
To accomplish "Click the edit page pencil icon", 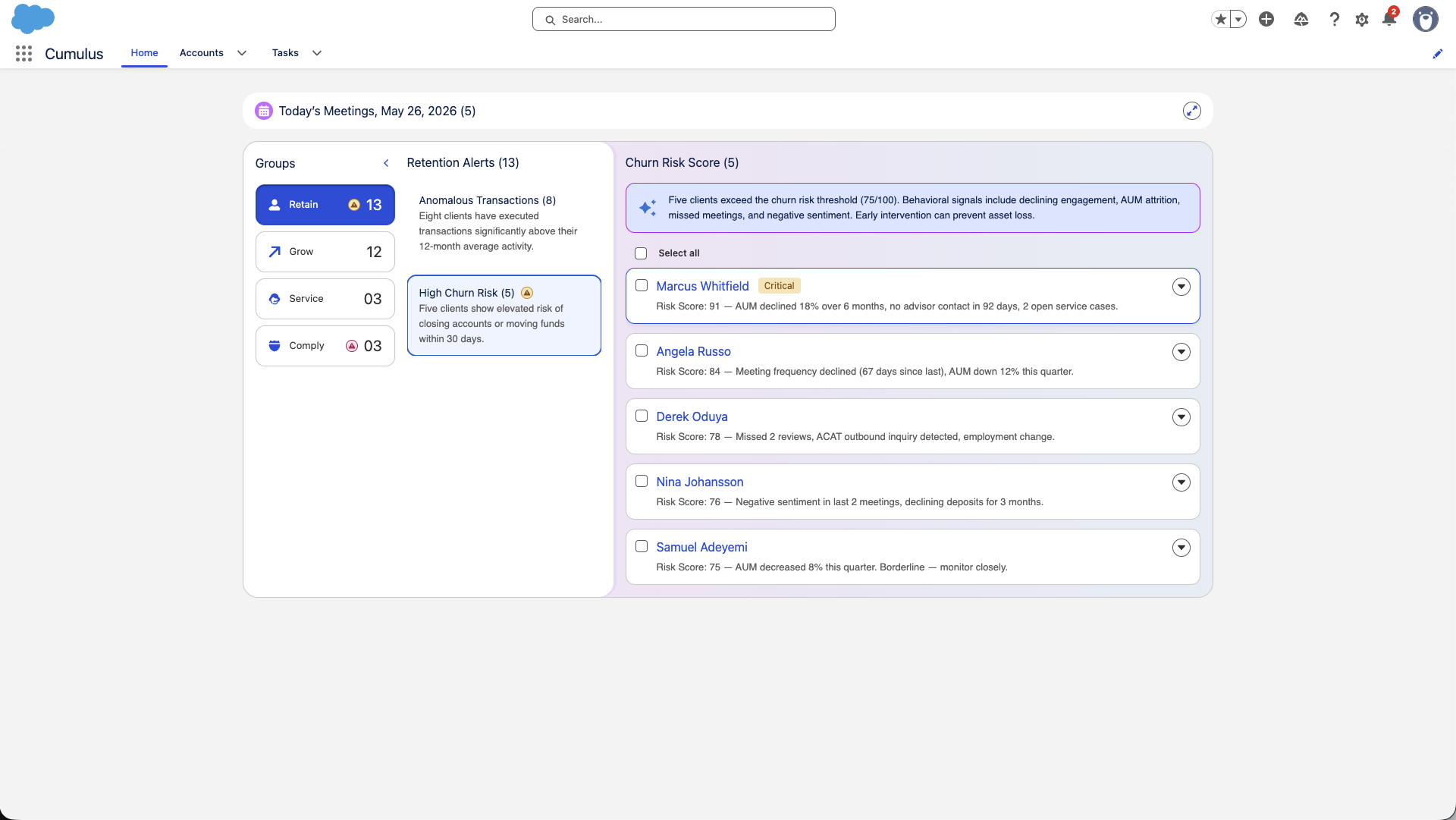I will tap(1437, 54).
